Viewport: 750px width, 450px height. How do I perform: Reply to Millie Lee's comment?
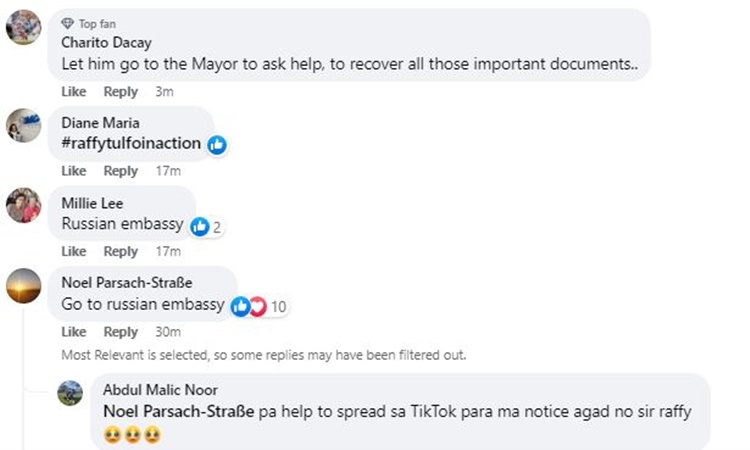(x=121, y=251)
